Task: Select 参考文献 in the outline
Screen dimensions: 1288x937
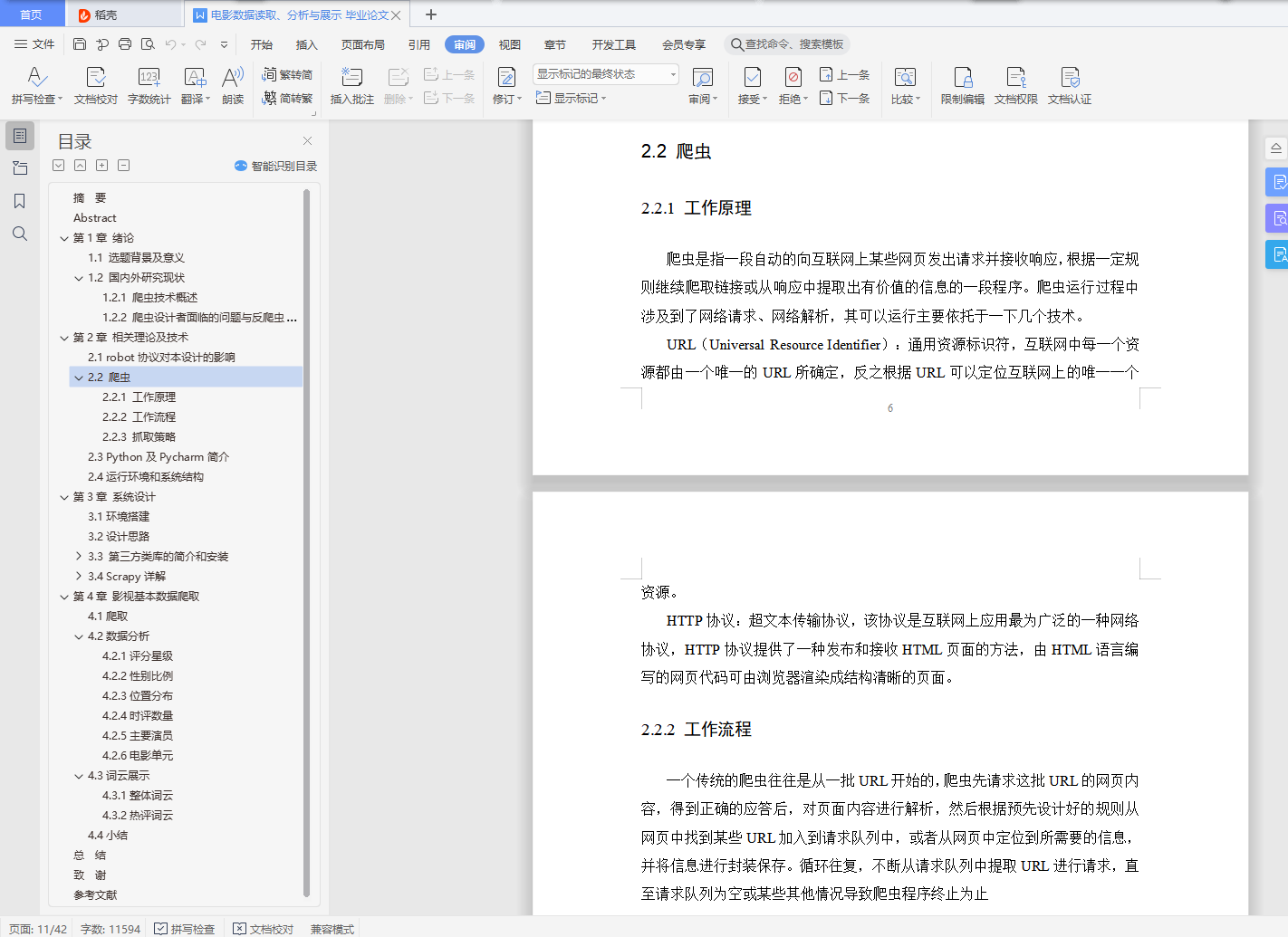Action: 95,895
